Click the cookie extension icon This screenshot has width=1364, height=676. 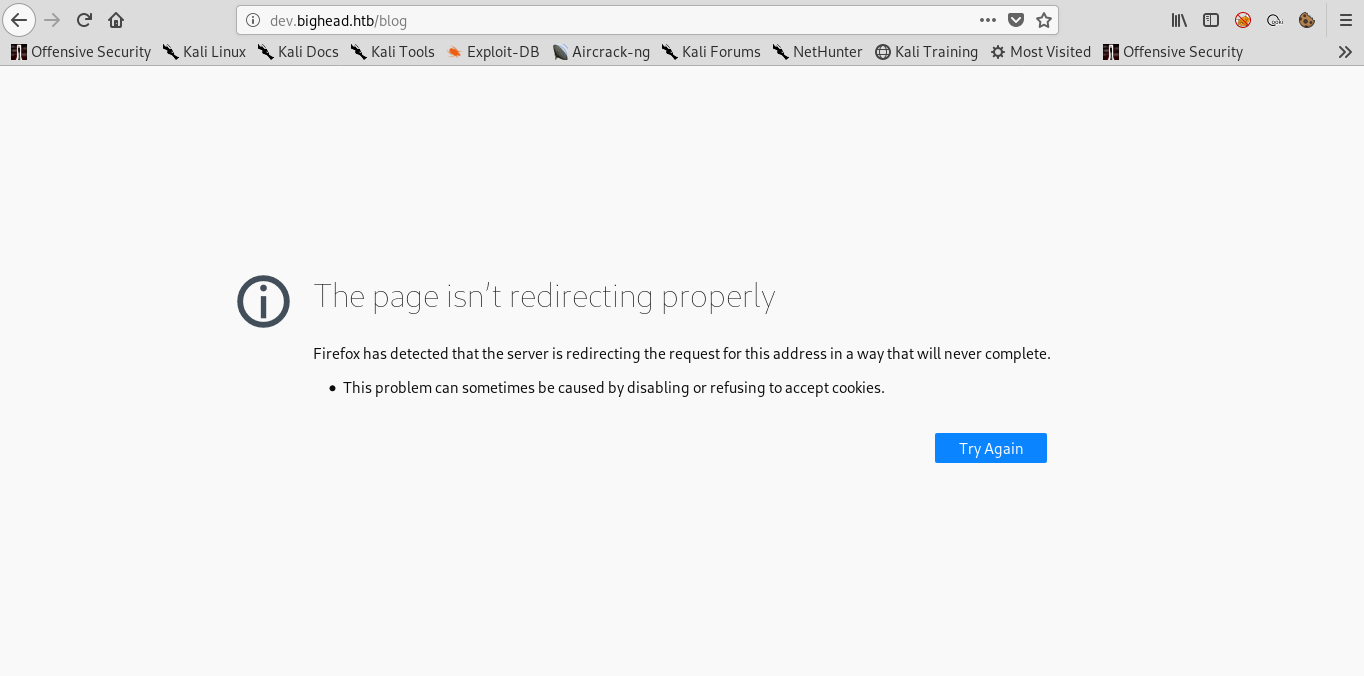coord(1306,20)
